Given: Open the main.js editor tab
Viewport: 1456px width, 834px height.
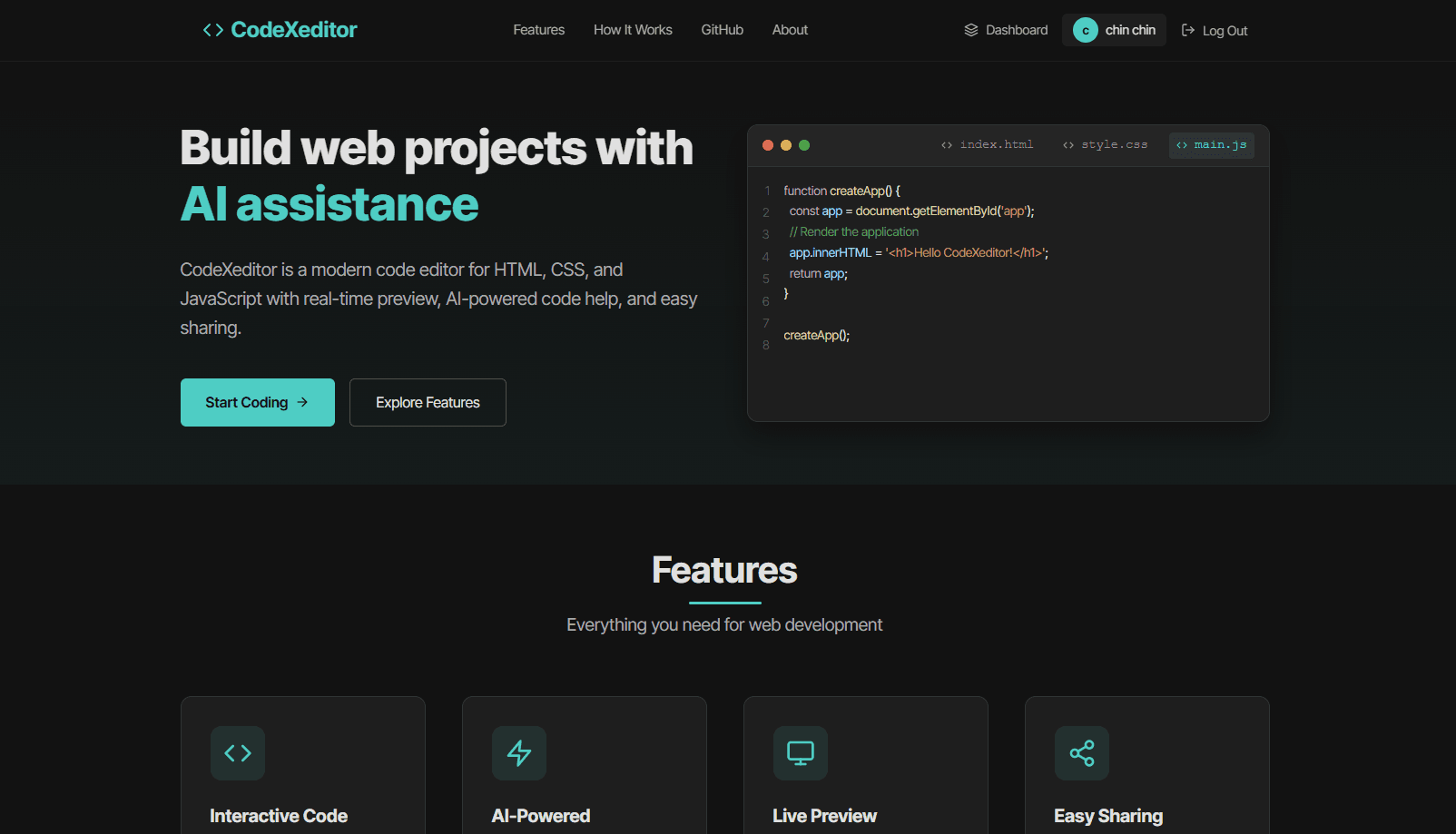Looking at the screenshot, I should point(1211,144).
